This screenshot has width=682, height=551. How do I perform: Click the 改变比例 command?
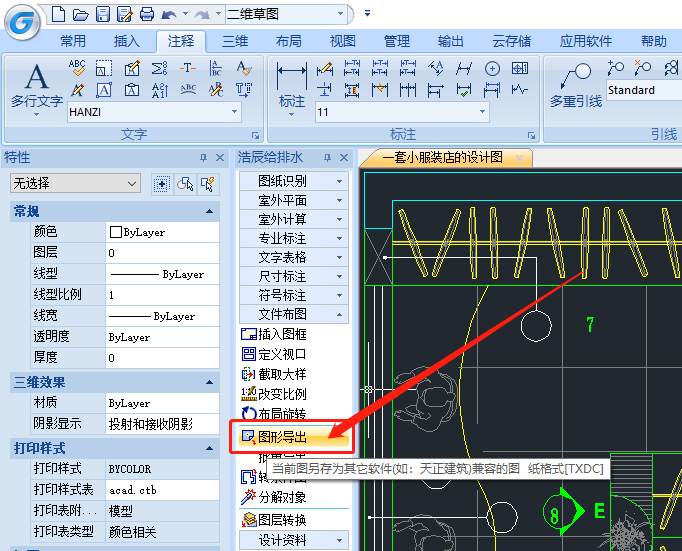point(274,394)
